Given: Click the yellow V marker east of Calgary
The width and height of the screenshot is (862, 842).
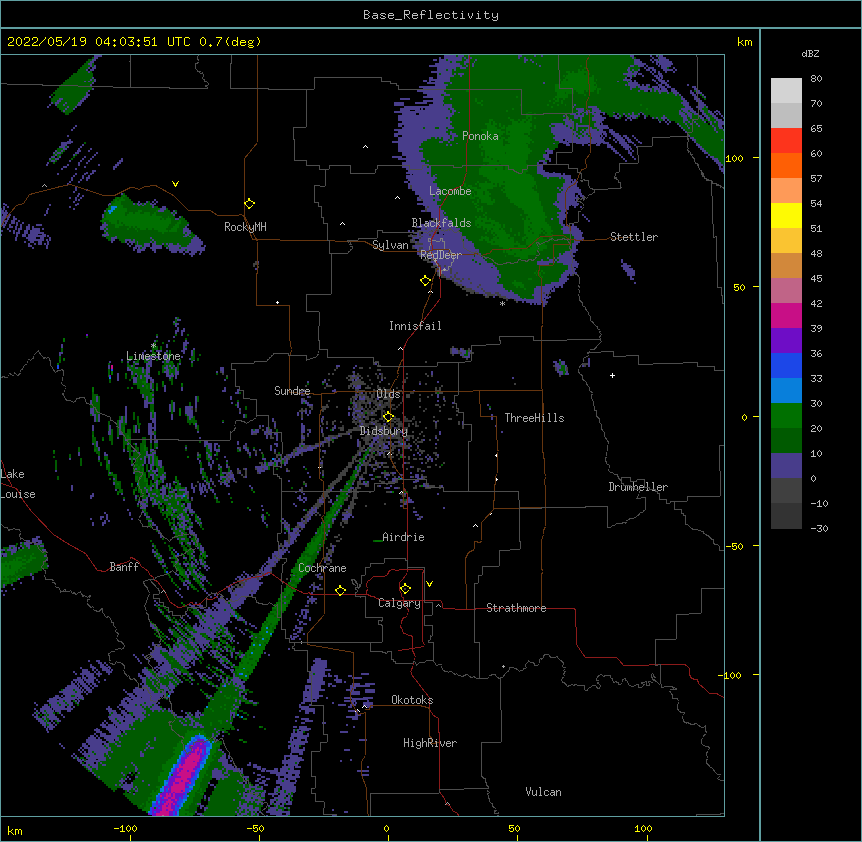Looking at the screenshot, I should 429,584.
